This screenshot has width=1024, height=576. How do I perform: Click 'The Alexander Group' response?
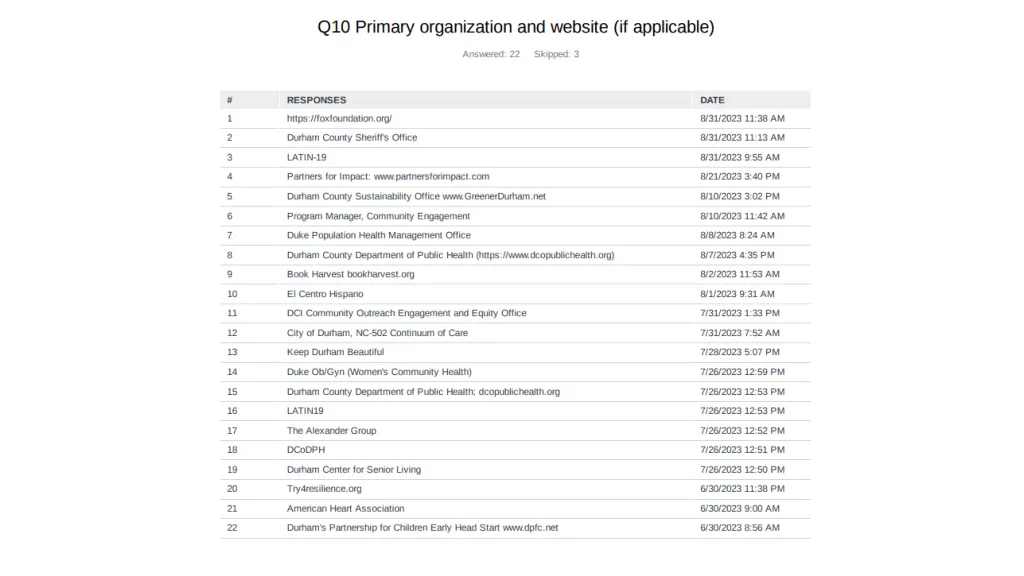(x=332, y=430)
